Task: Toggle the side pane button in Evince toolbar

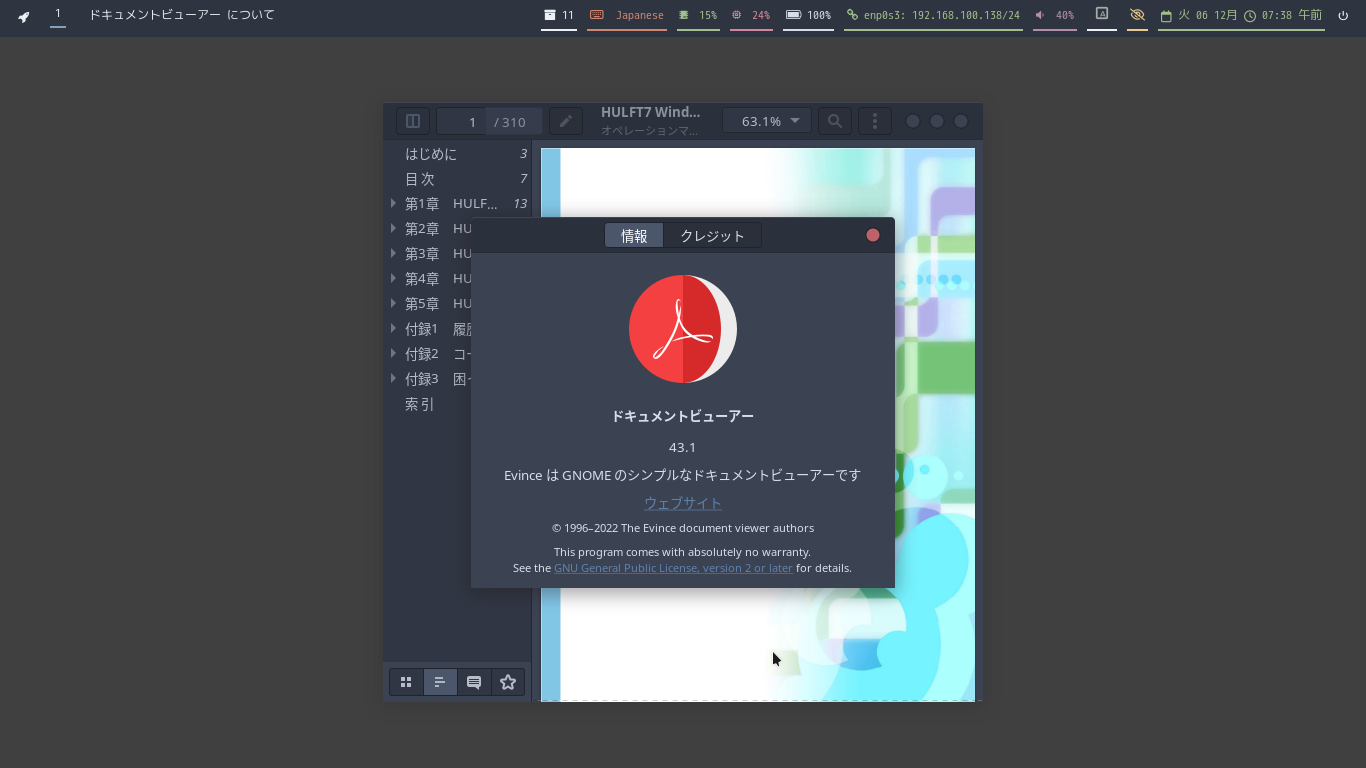Action: click(412, 121)
